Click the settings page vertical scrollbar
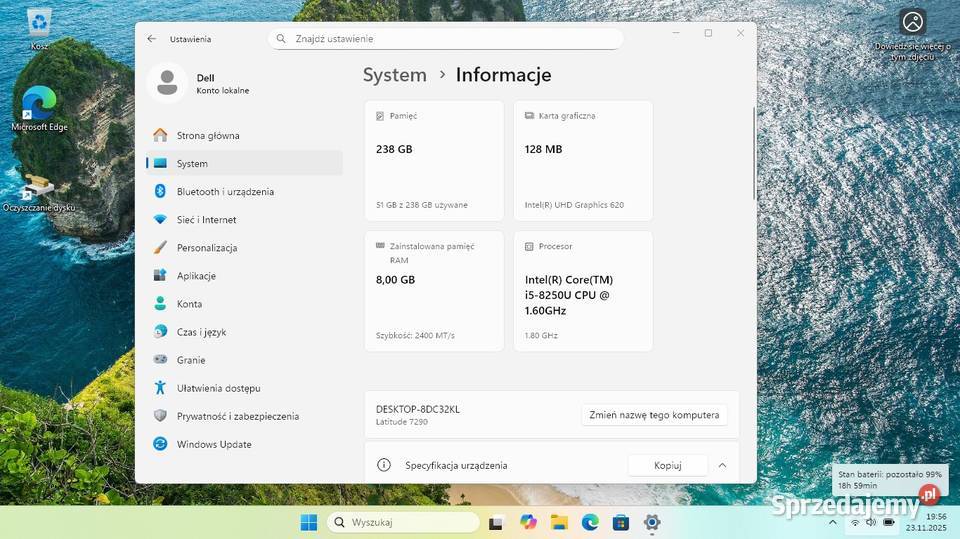This screenshot has width=960, height=539. coord(754,153)
